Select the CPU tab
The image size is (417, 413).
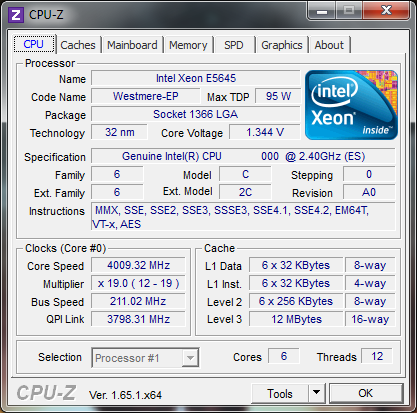[x=34, y=44]
